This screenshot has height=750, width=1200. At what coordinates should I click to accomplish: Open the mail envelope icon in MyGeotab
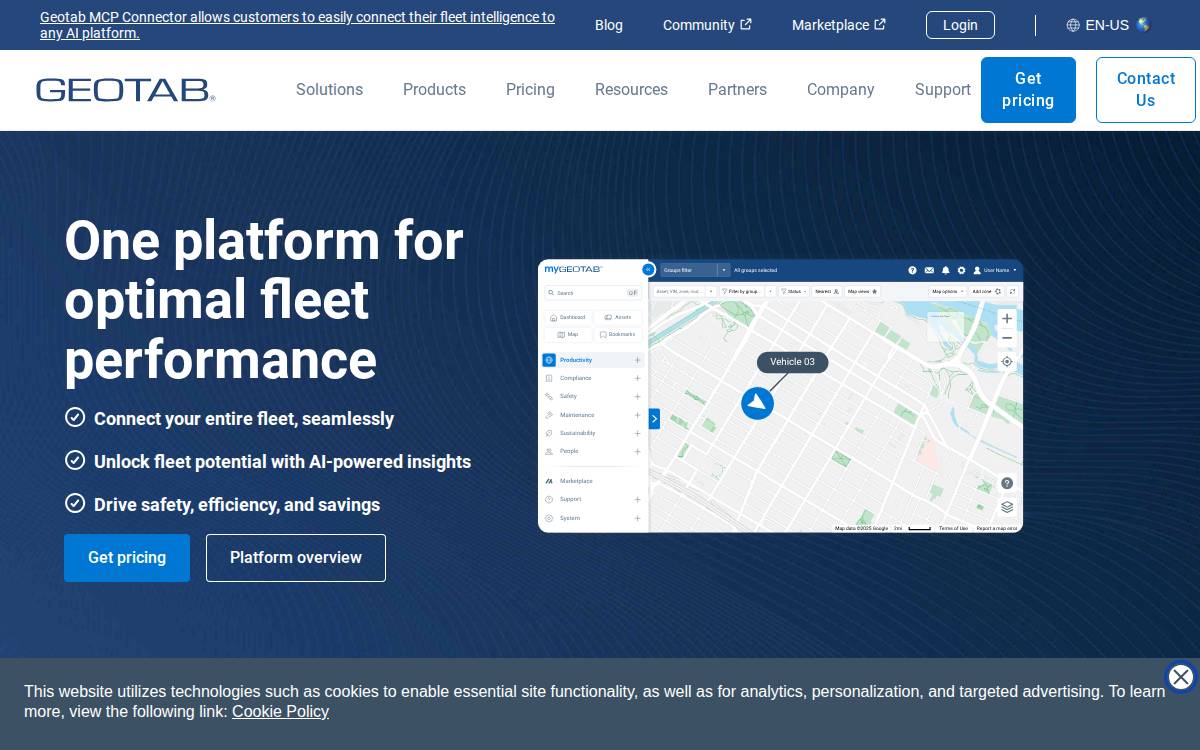[929, 270]
